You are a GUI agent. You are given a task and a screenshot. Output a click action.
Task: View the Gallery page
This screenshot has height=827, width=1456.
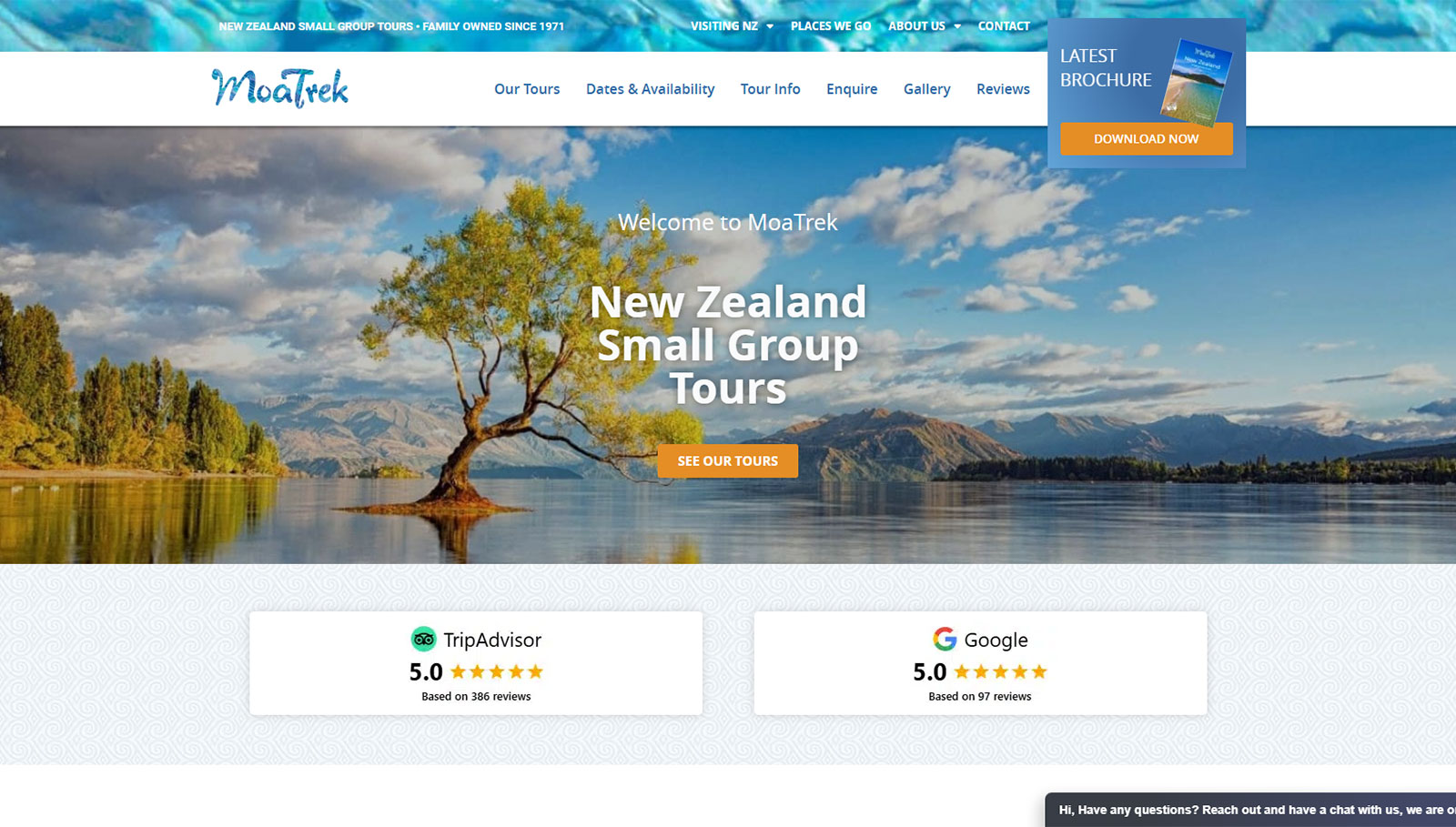[926, 89]
